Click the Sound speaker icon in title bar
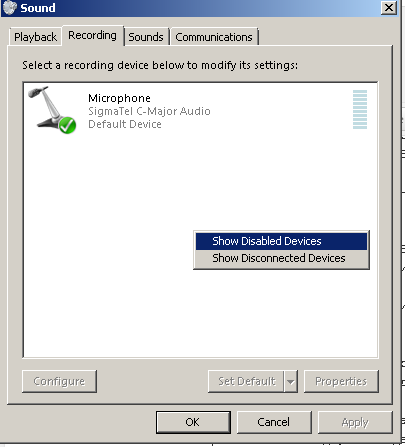 10,8
